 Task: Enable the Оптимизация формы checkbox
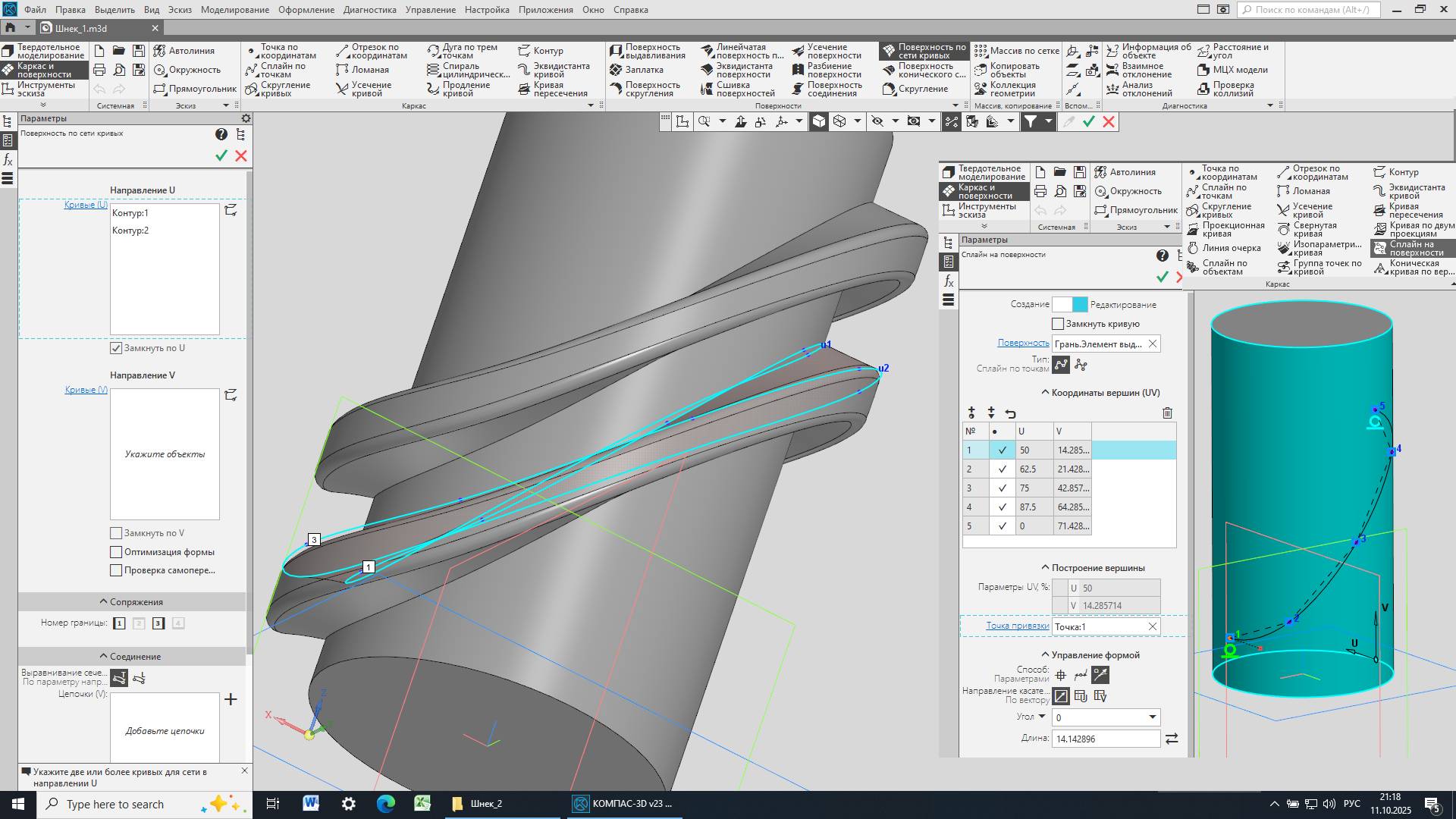coord(116,552)
